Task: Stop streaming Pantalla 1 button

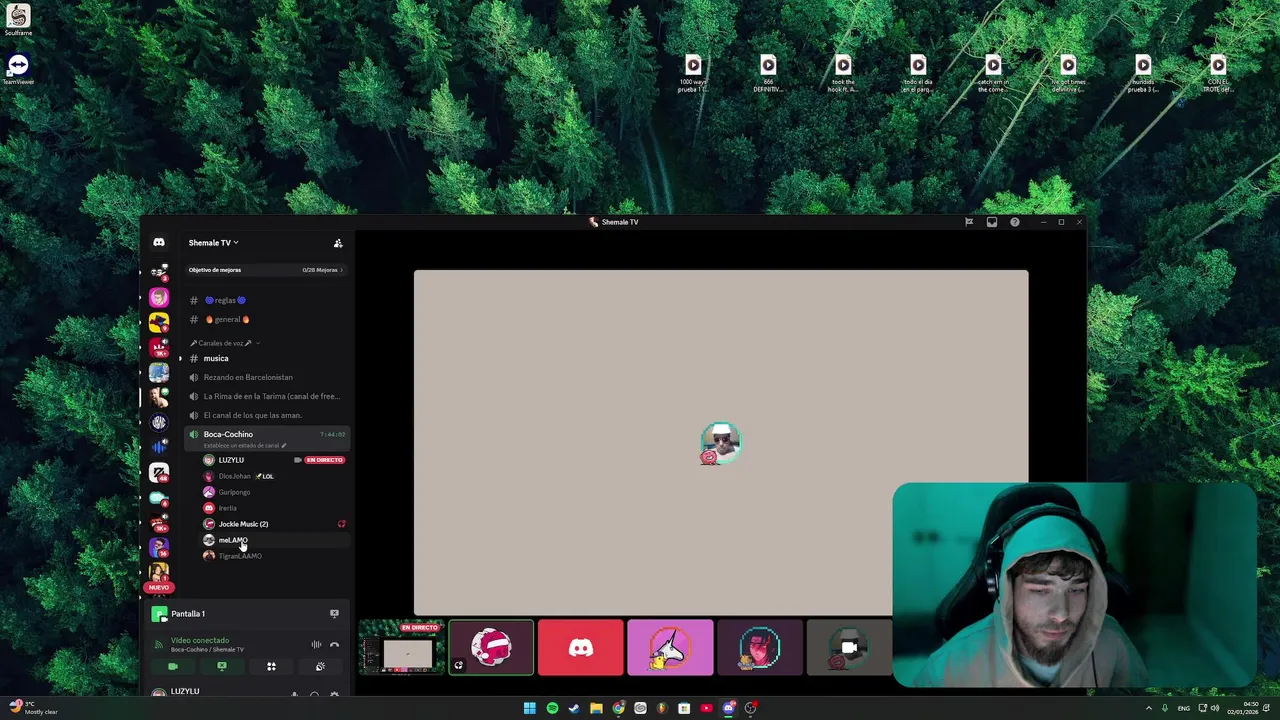Action: (x=334, y=614)
